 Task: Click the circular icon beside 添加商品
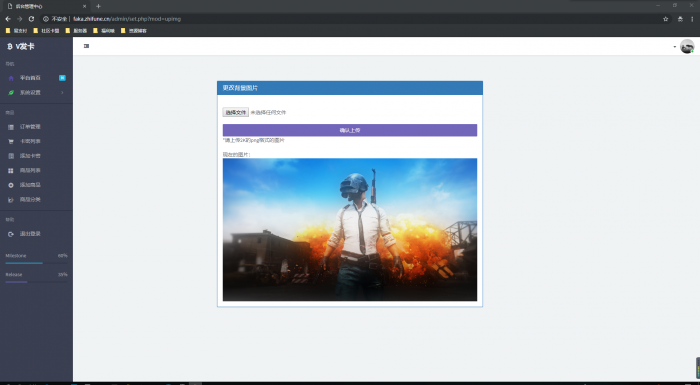tap(11, 185)
